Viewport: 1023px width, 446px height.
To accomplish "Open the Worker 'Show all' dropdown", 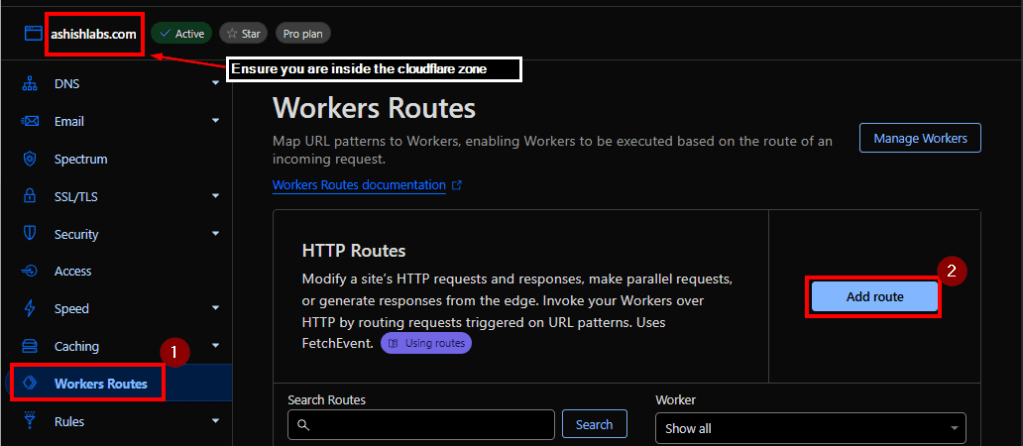I will coord(810,428).
